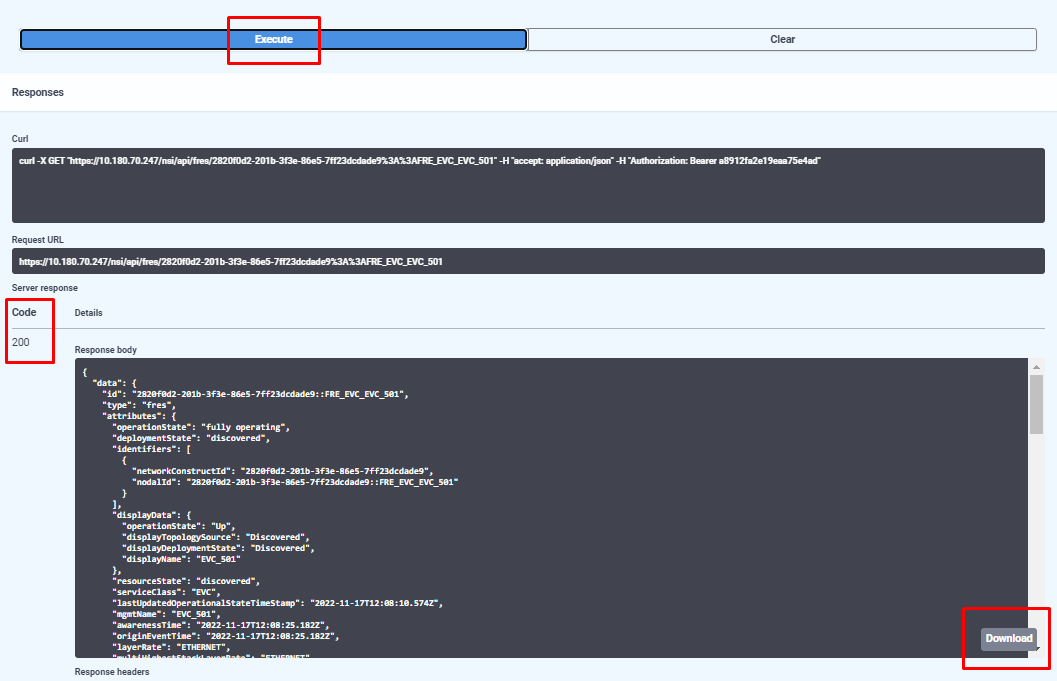This screenshot has width=1057, height=681.
Task: Click the "displayDeploymentState": "Discovered" line
Action: (218, 548)
